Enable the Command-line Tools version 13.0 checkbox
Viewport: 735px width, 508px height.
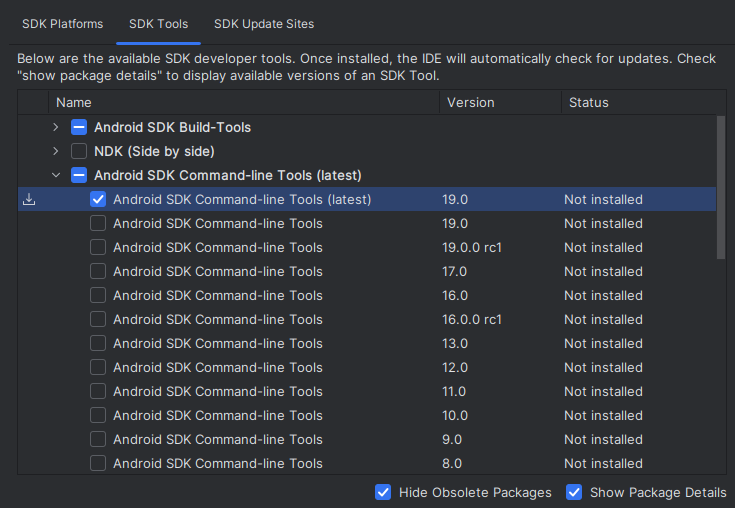point(98,344)
